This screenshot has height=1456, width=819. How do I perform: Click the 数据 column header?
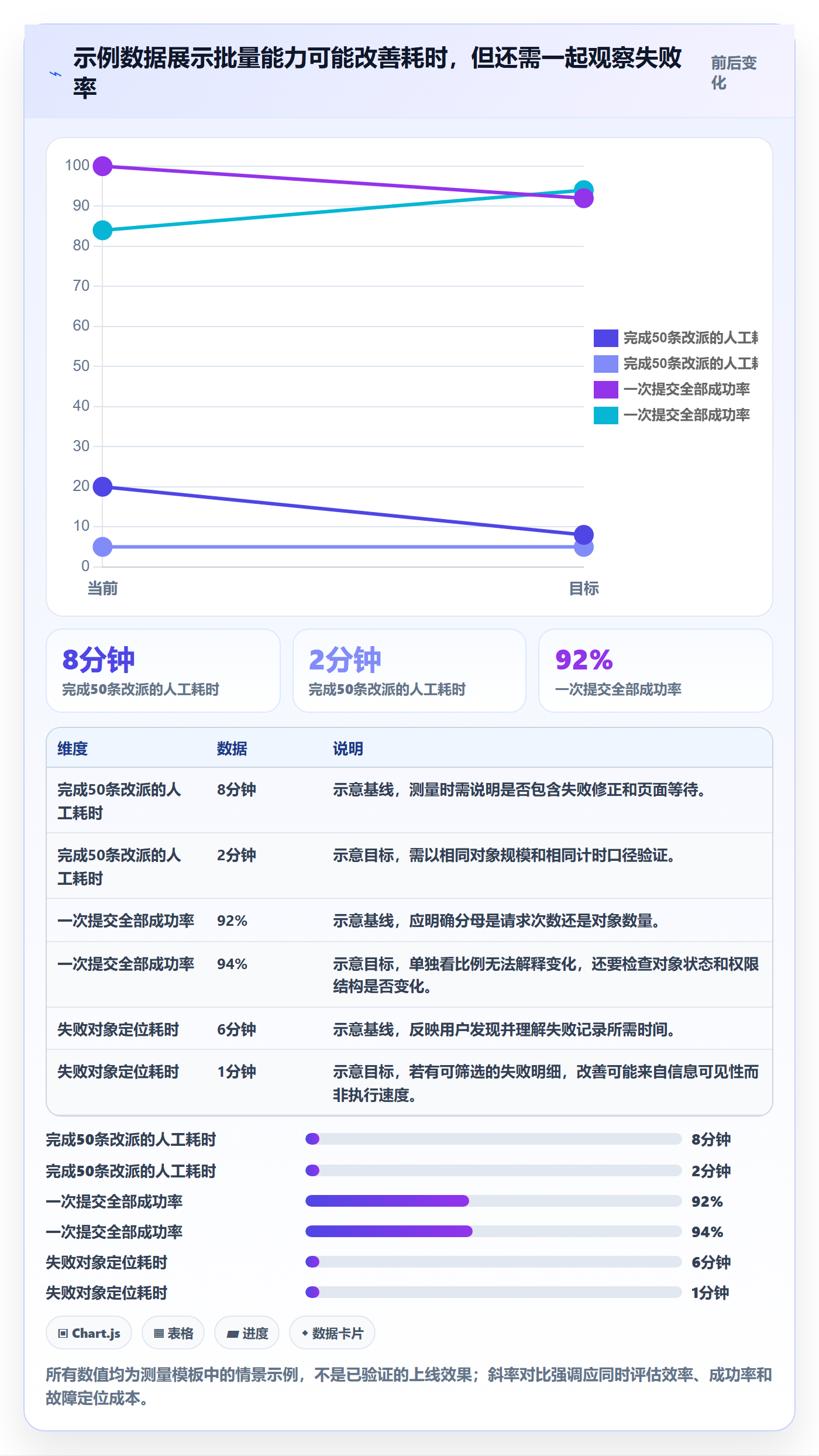pos(232,748)
